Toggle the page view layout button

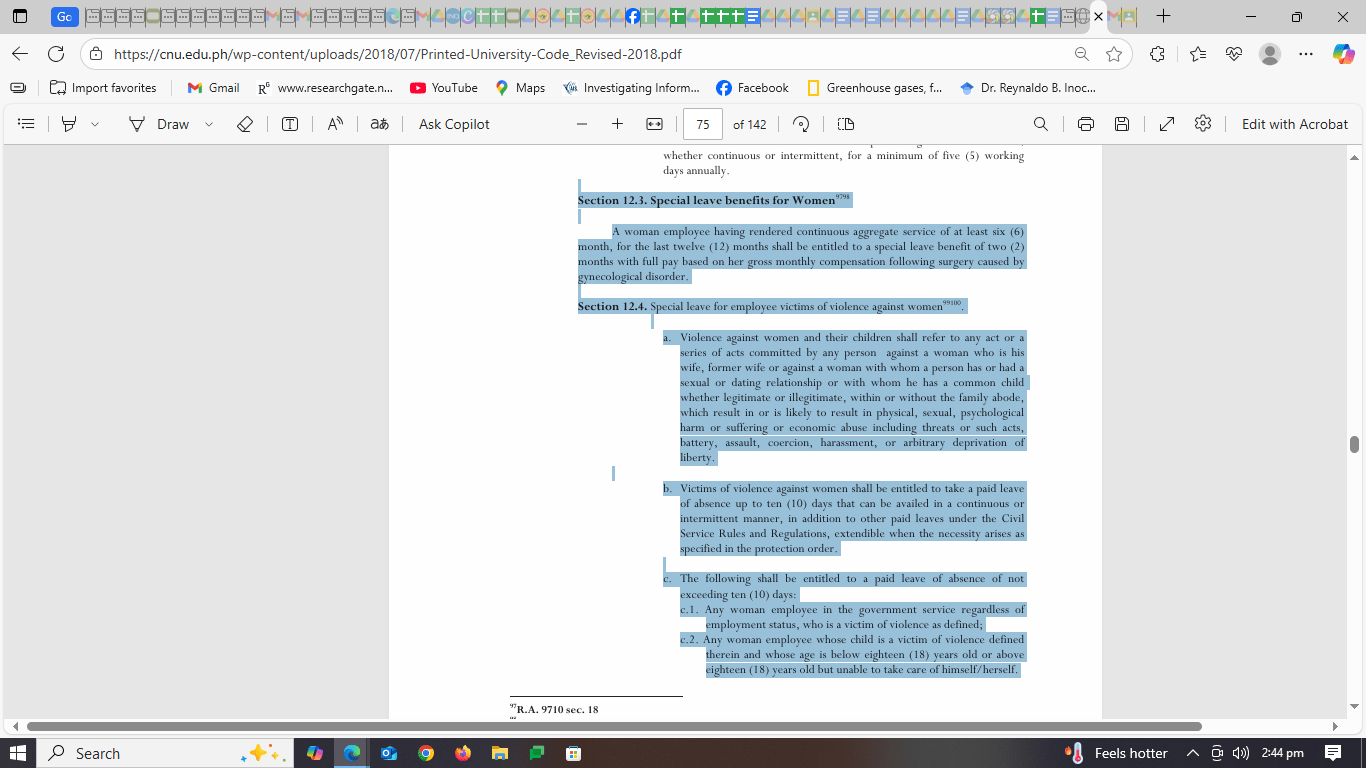[x=846, y=124]
